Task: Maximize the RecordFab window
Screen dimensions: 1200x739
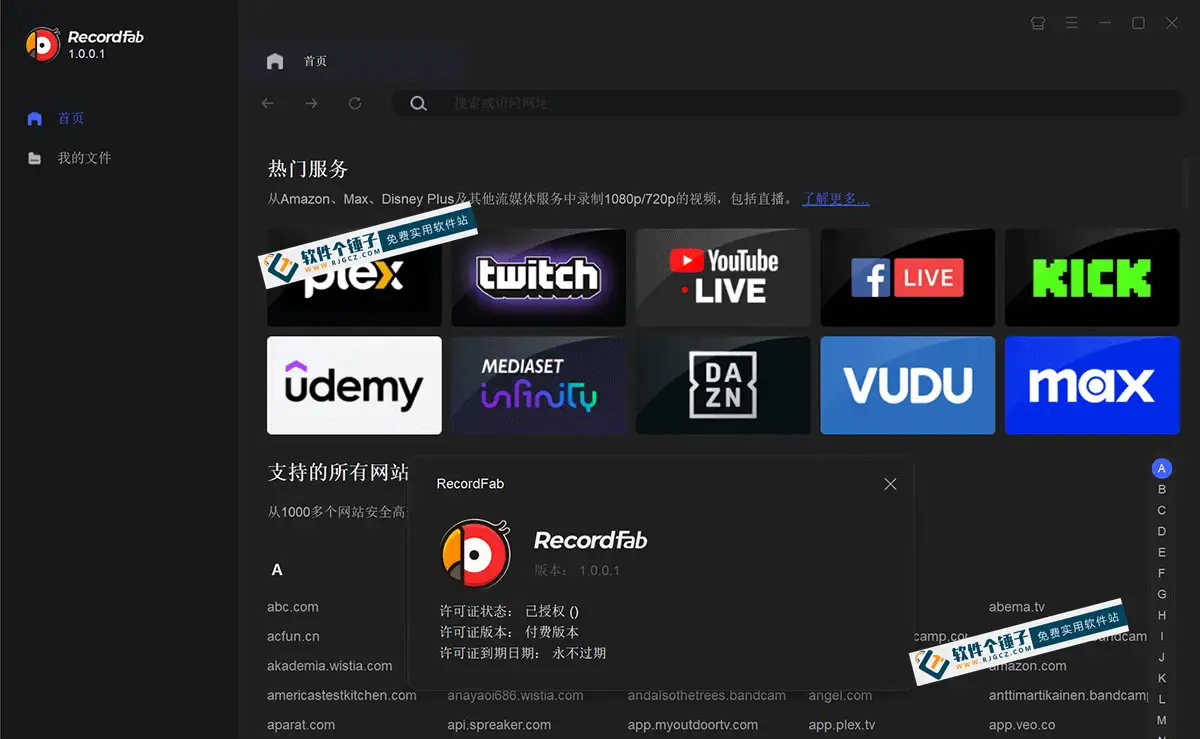Action: 1138,23
